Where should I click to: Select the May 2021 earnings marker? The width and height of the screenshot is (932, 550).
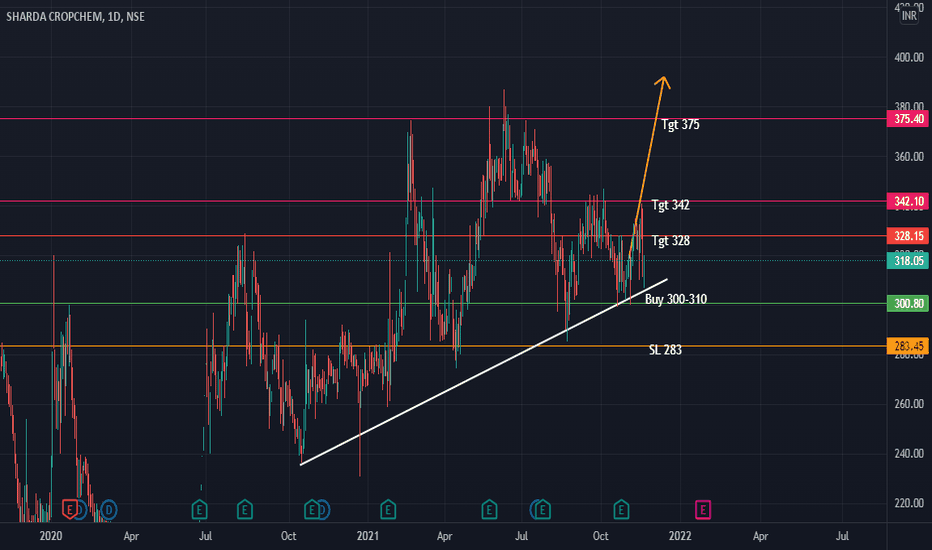pyautogui.click(x=489, y=510)
